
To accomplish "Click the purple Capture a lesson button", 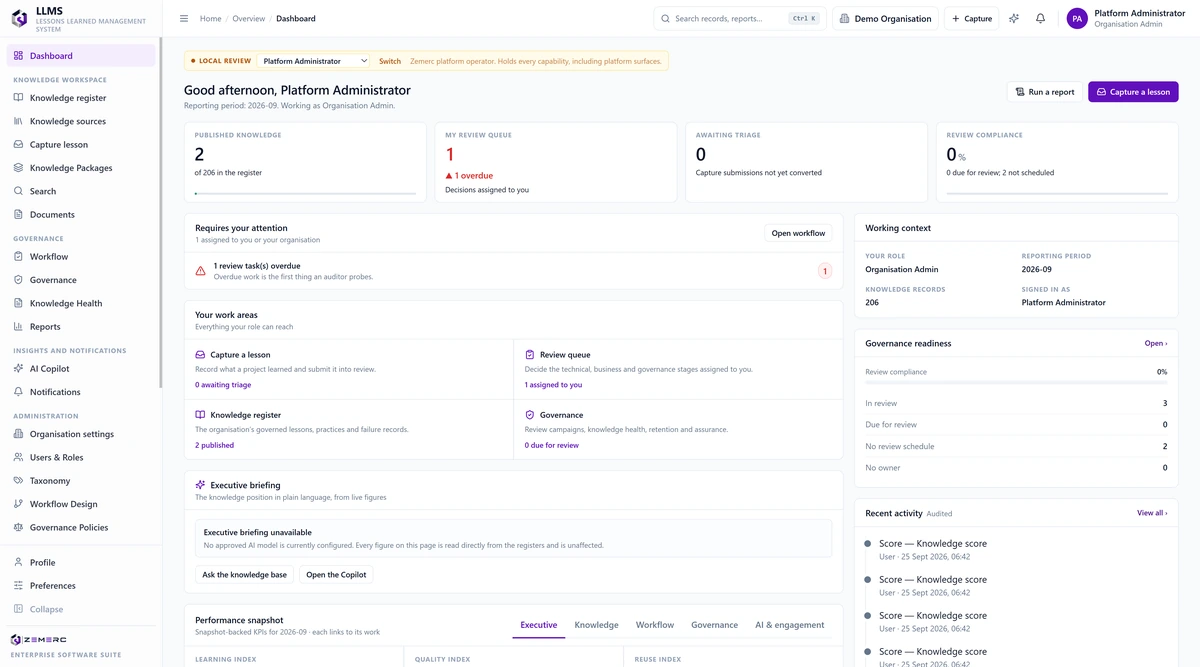I will click(1133, 92).
